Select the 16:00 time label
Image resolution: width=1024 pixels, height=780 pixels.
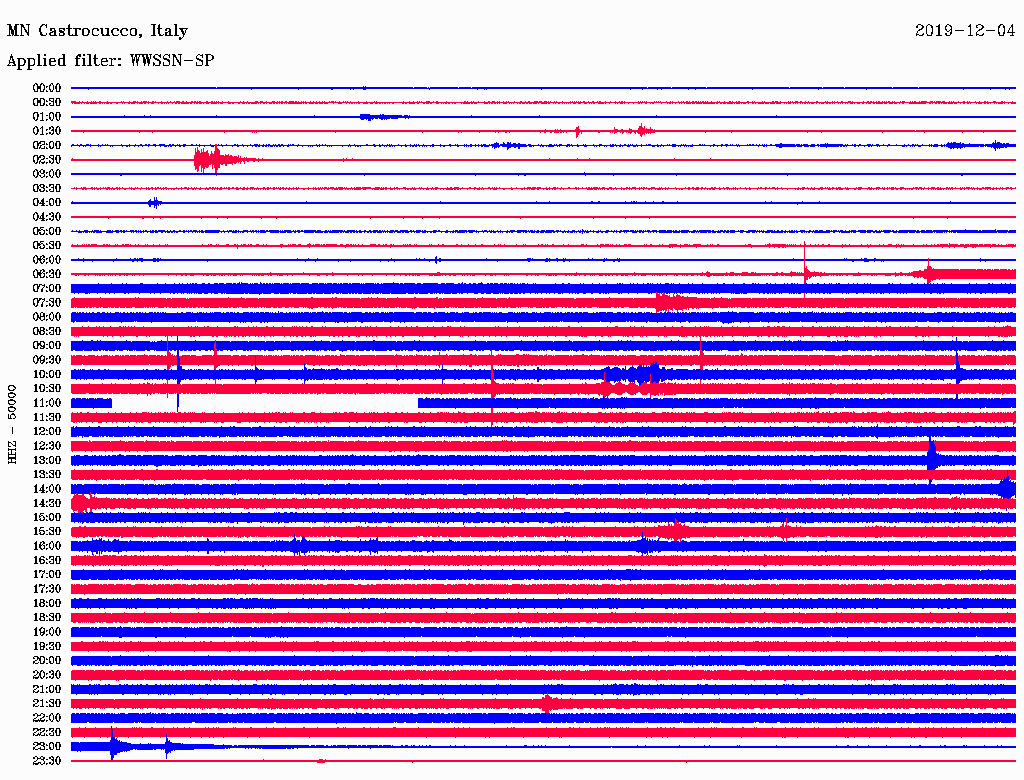tap(47, 546)
